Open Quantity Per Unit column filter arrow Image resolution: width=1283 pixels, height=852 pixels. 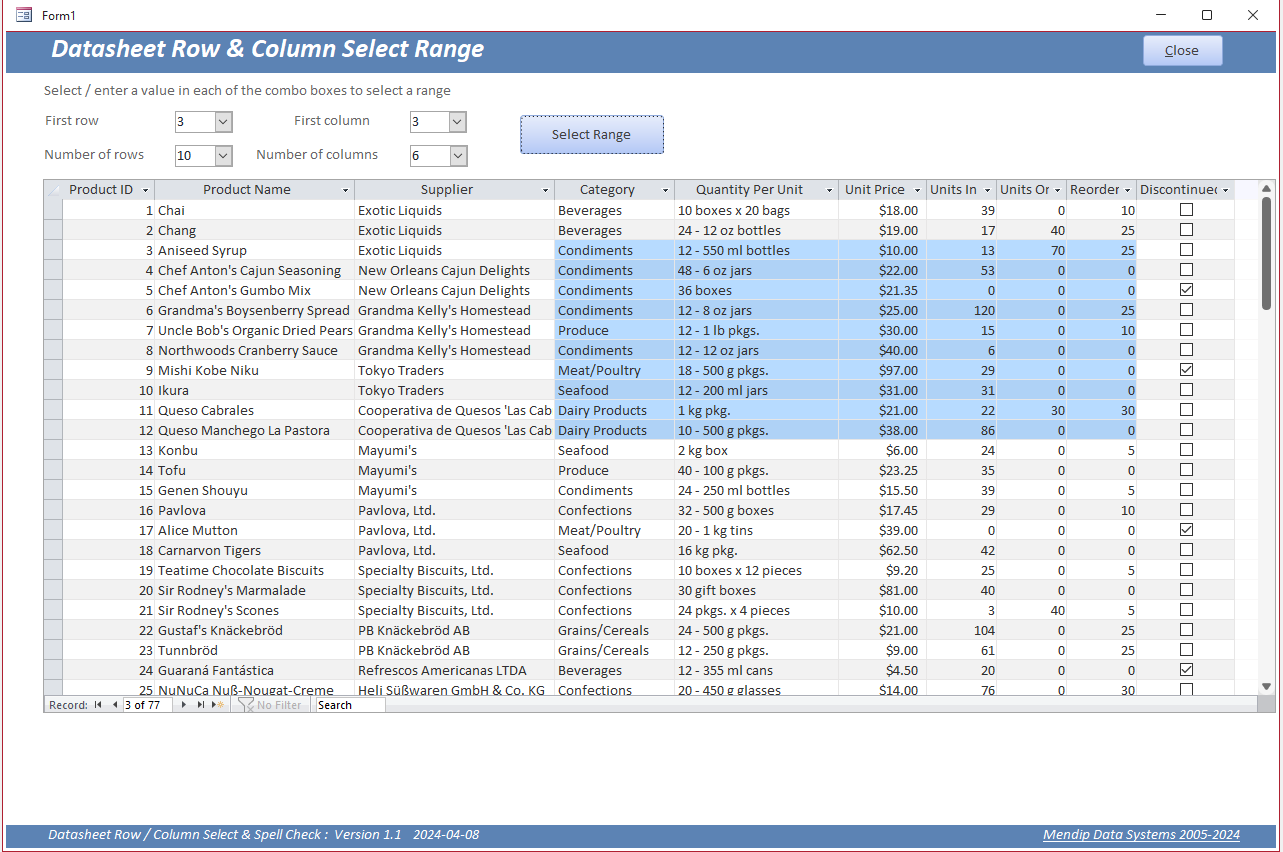[829, 190]
